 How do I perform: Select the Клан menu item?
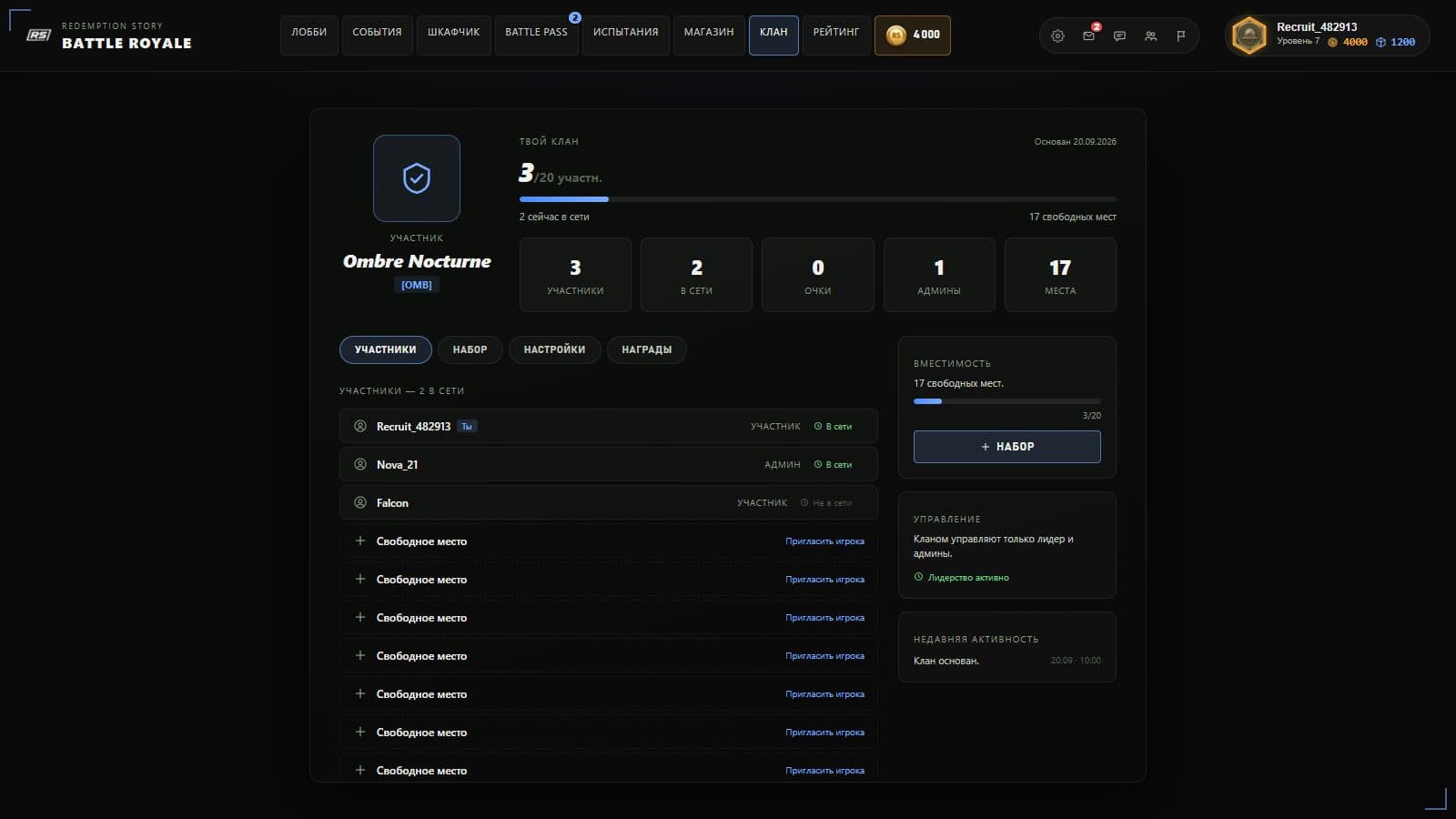(773, 35)
